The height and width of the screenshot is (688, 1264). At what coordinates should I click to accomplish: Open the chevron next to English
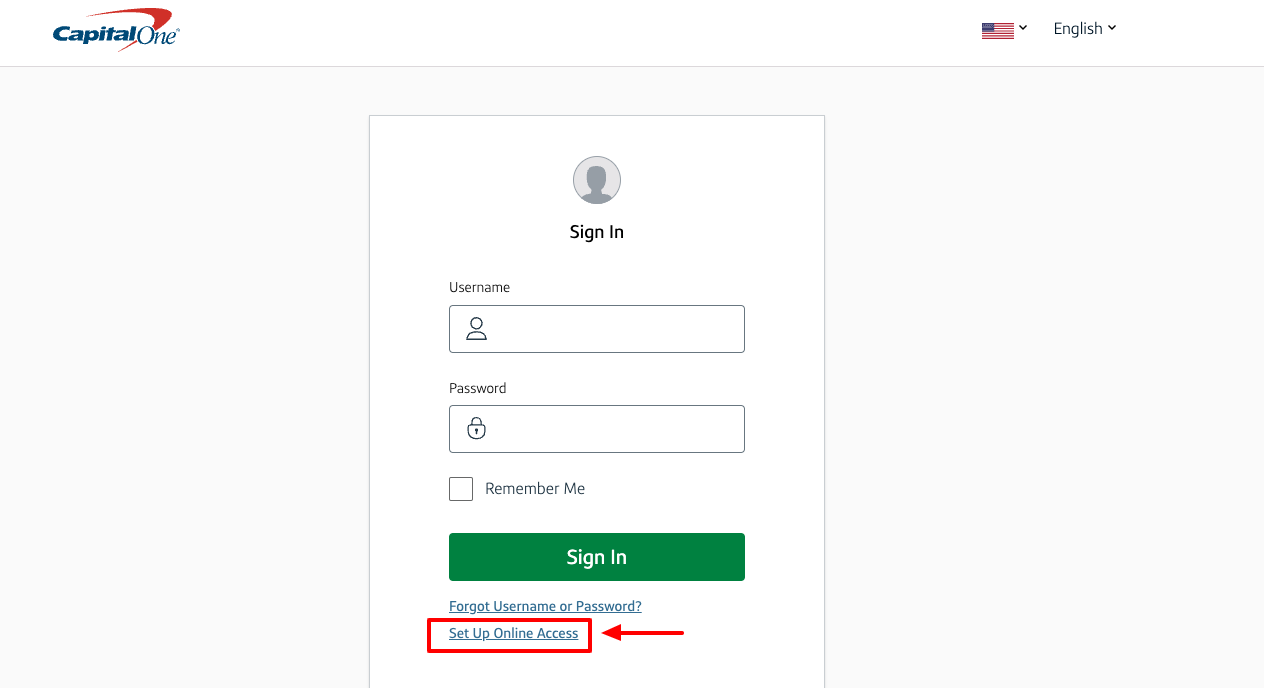[x=1112, y=28]
